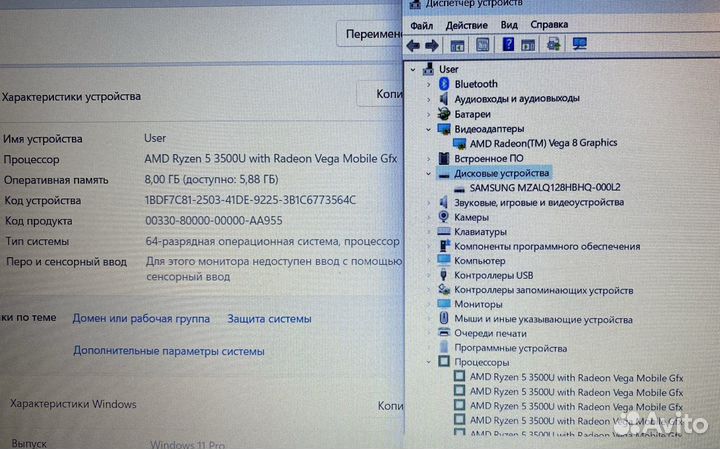Collapse the Дисковые устройства category
This screenshot has height=449, width=720.
coord(428,174)
